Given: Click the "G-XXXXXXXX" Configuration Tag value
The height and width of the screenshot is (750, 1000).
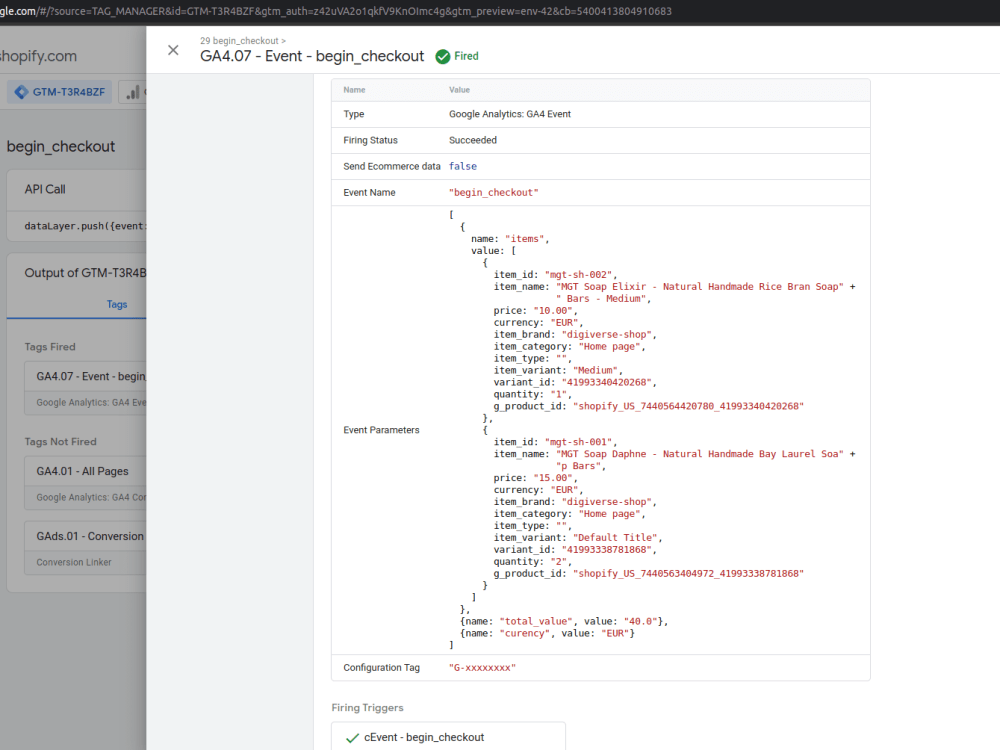Looking at the screenshot, I should (x=482, y=668).
